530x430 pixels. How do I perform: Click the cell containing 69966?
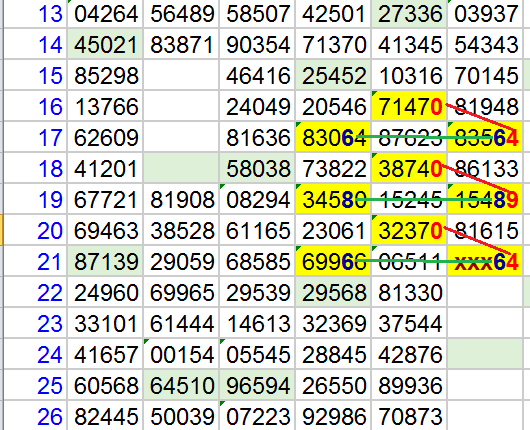[333, 261]
